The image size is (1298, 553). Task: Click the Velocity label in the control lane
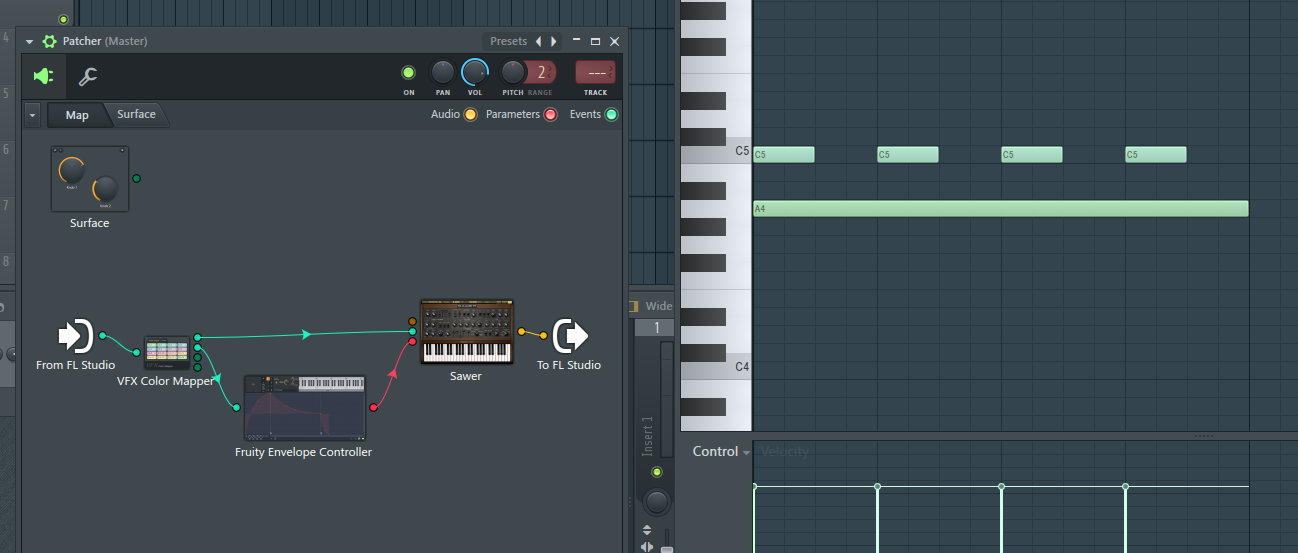785,452
